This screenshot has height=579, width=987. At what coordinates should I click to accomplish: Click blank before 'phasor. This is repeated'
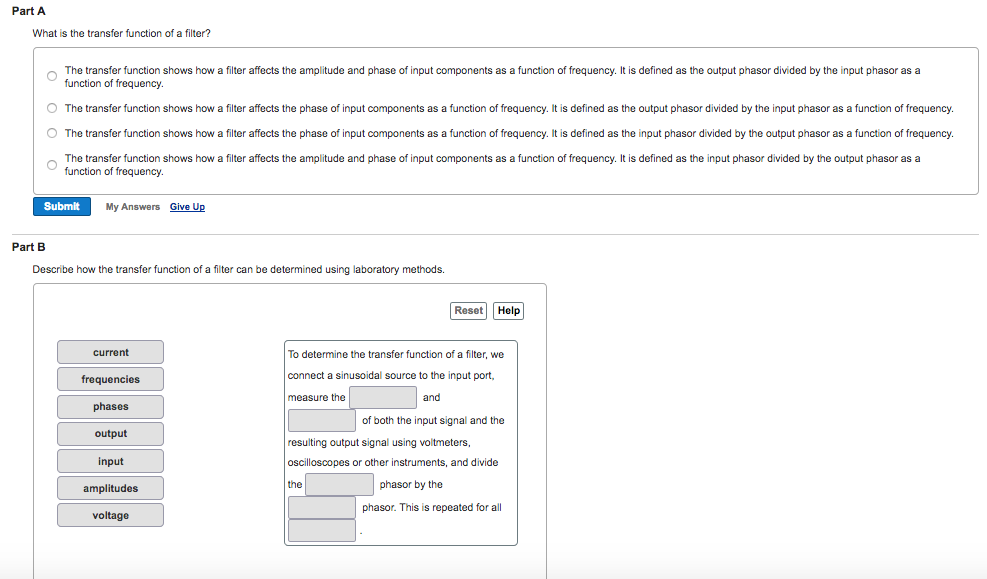(x=322, y=507)
